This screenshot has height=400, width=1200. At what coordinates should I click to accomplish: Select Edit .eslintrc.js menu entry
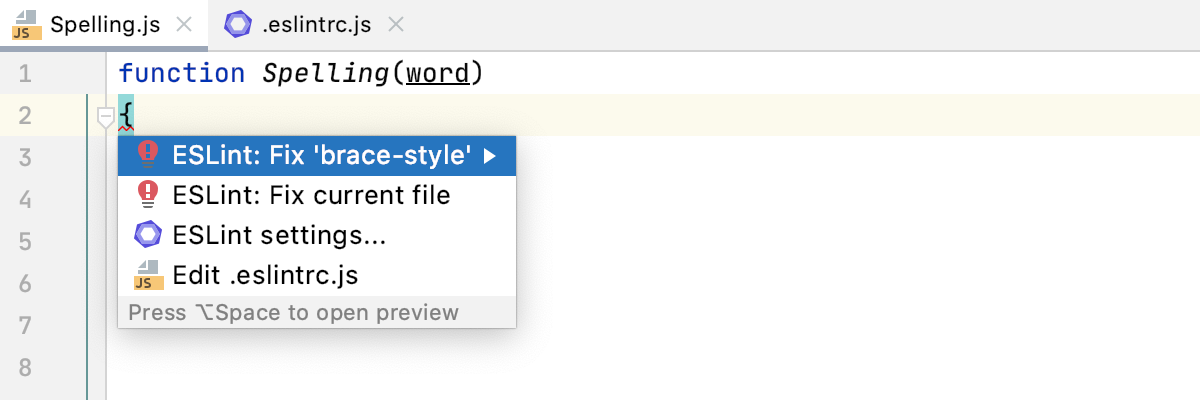[x=265, y=275]
